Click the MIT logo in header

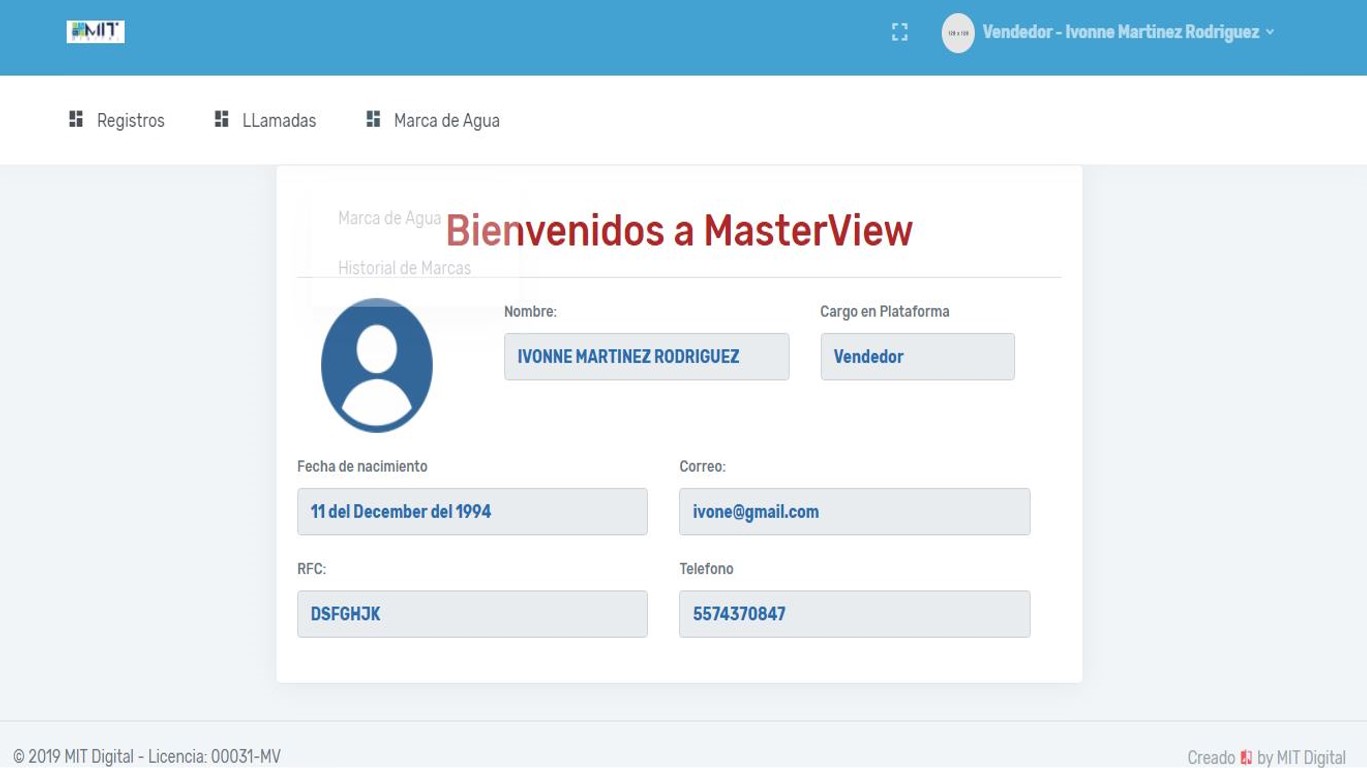coord(96,32)
